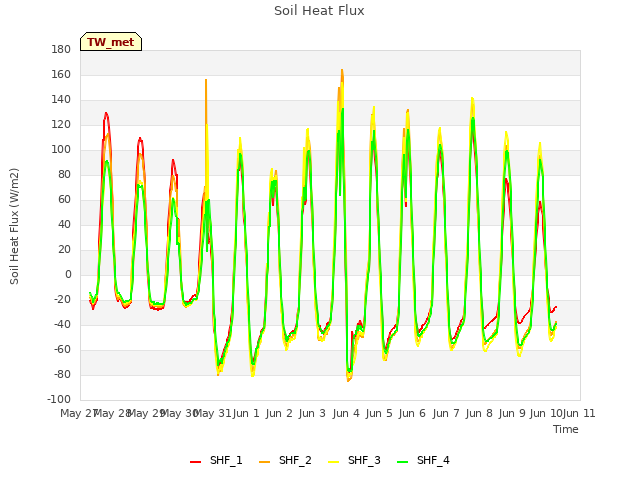Viewport: 640px width, 480px height.
Task: Click the Jun 5 x-axis date label
Action: pyautogui.click(x=379, y=413)
